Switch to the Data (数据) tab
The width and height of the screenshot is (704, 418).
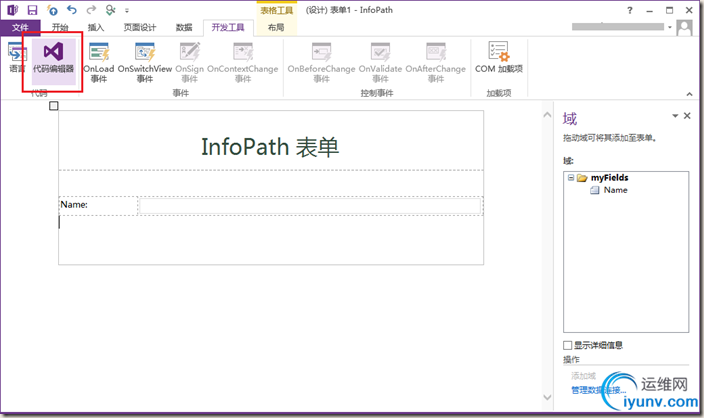click(184, 27)
